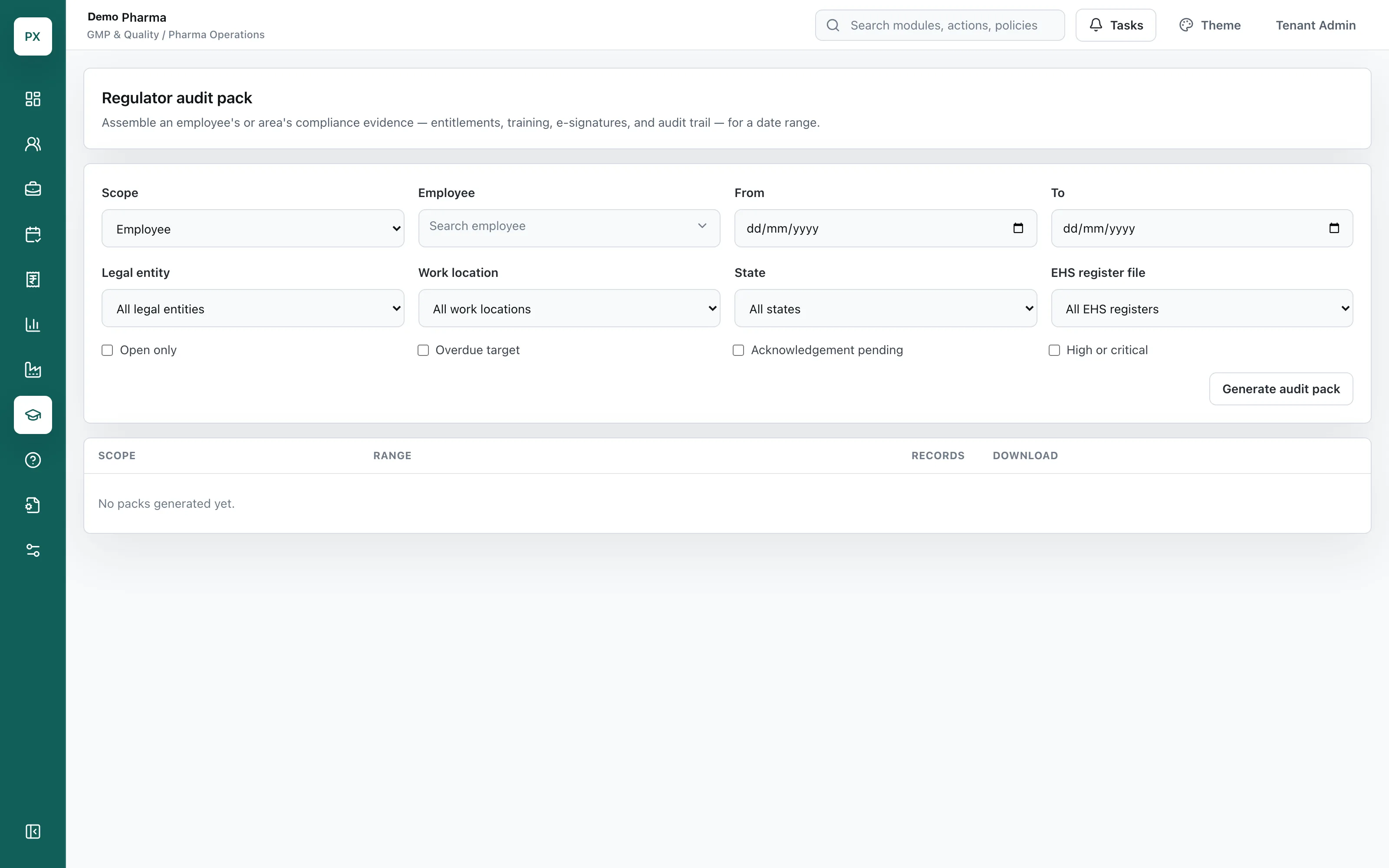Viewport: 1389px width, 868px height.
Task: Click the From date dd/mm/yyyy field
Action: coord(885,228)
